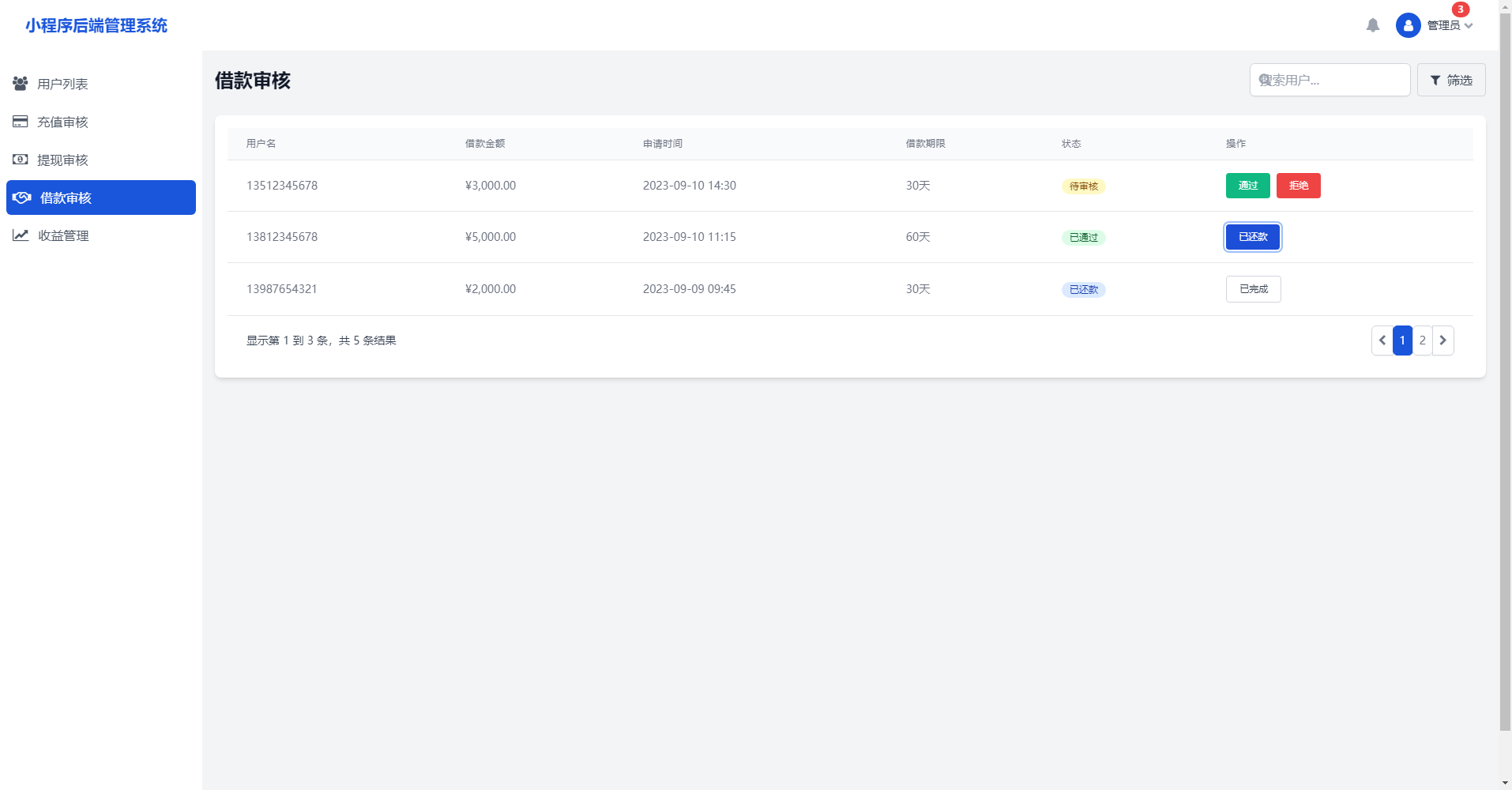Click the chart icon beside 收益管理
The image size is (1512, 790).
coord(21,235)
